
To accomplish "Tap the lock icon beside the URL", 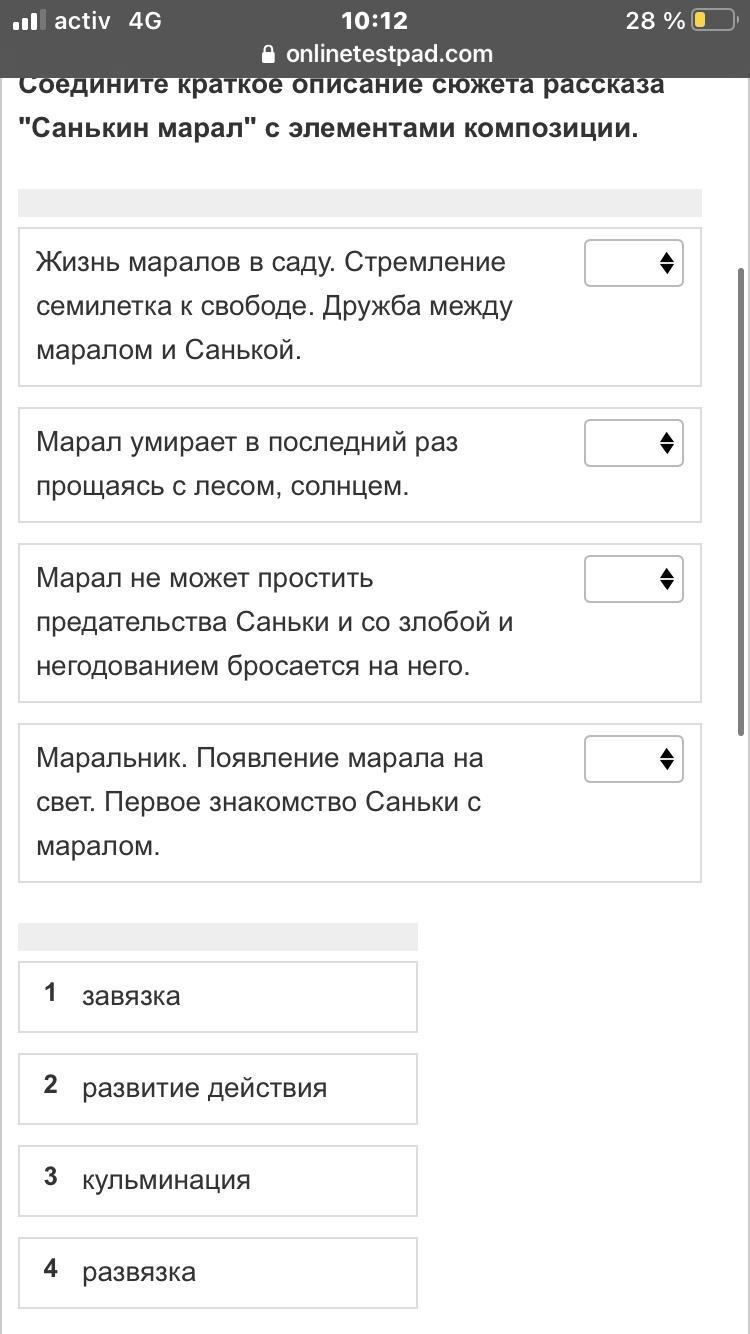I will coord(267,54).
